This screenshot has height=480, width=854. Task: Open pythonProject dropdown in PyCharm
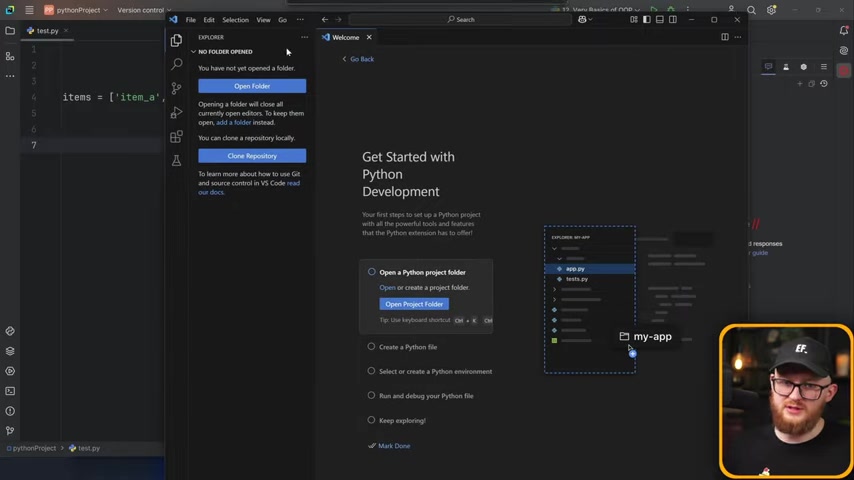coord(76,10)
